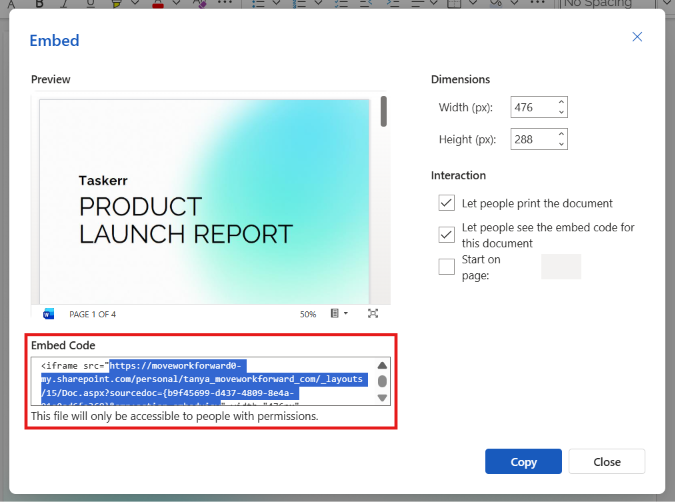Viewport: 675px width, 502px height.
Task: Enable the Start on page checkbox
Action: point(446,266)
